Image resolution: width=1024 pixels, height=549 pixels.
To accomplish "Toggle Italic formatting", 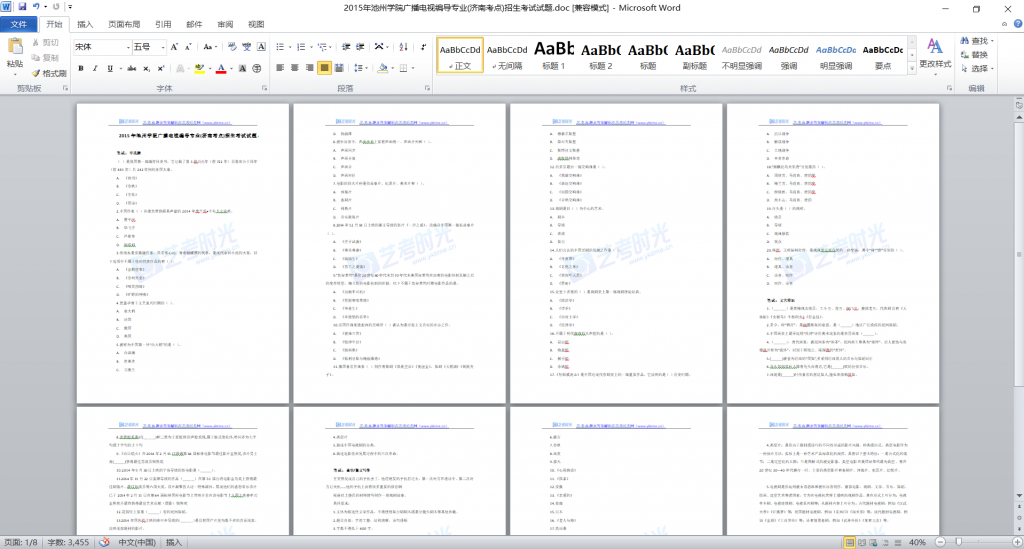I will point(96,68).
